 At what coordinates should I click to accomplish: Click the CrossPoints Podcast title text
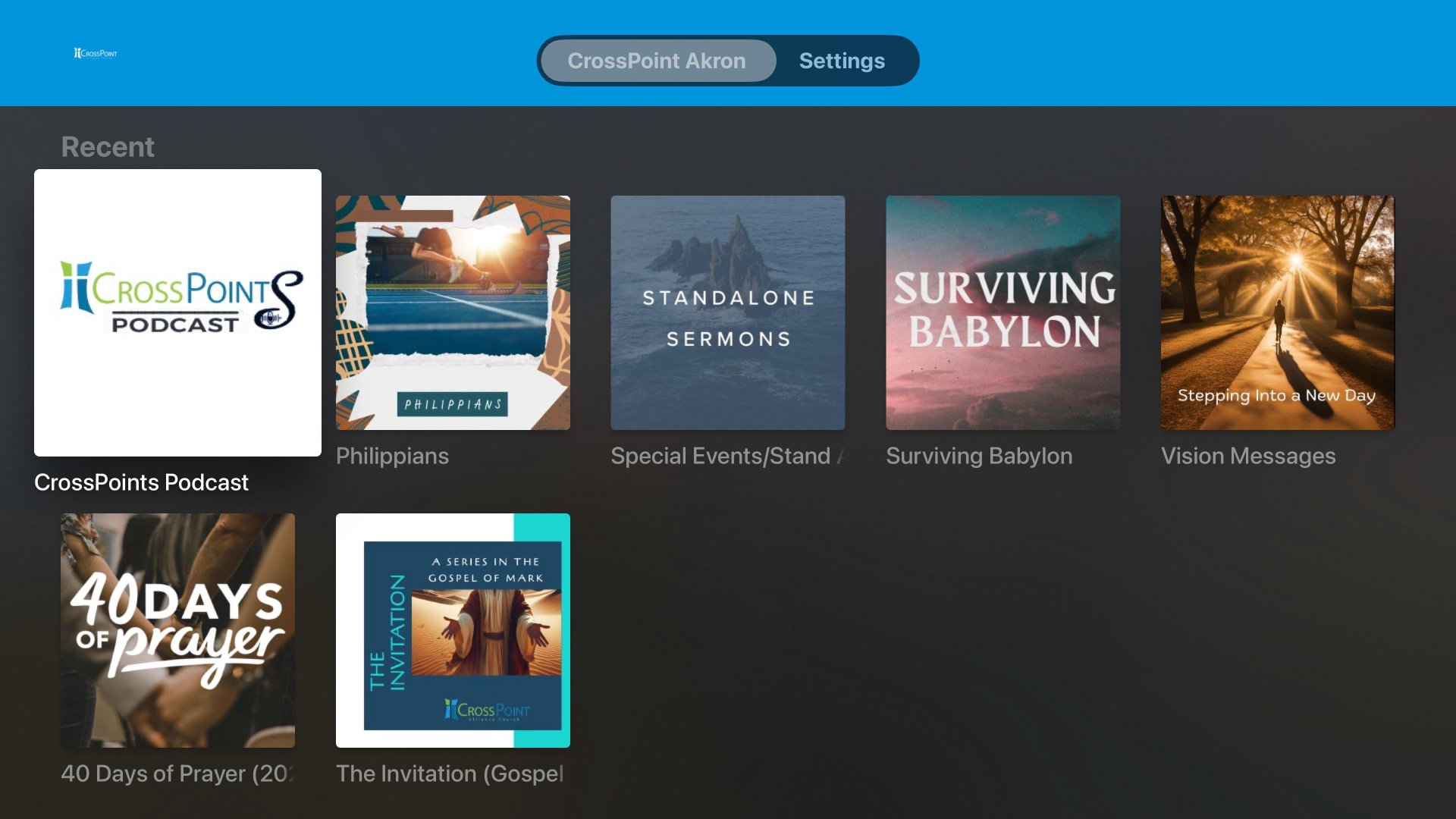point(141,482)
